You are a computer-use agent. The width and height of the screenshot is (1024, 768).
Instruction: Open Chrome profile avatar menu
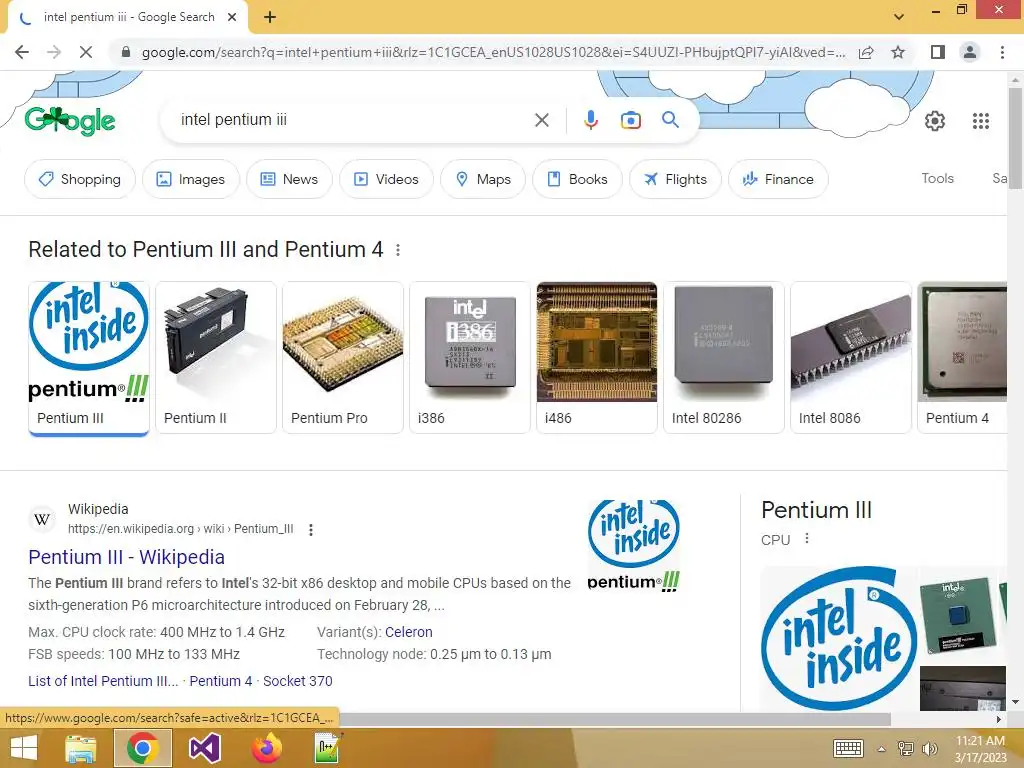tap(970, 52)
